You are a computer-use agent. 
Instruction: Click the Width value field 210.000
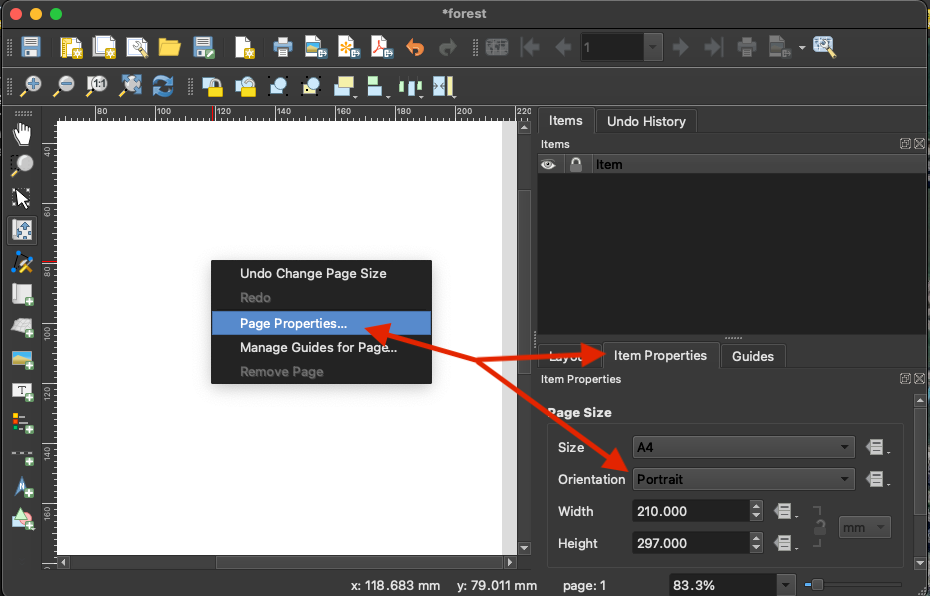click(x=690, y=511)
